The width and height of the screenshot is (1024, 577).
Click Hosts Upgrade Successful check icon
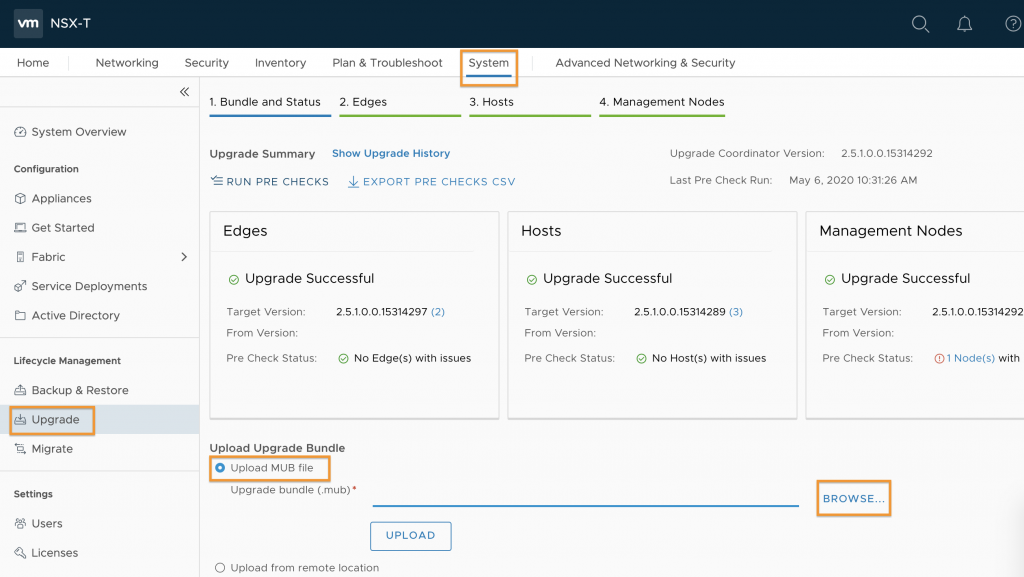(532, 279)
